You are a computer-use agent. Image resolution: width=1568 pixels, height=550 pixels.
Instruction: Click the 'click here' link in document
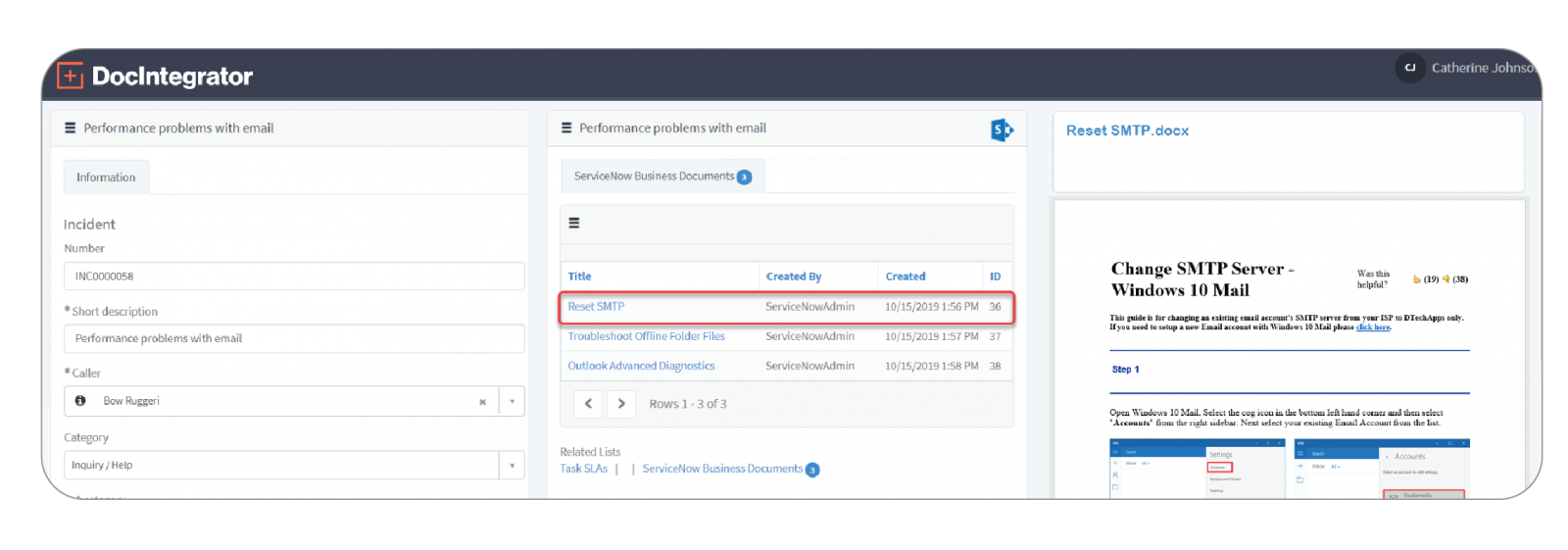(x=1373, y=327)
